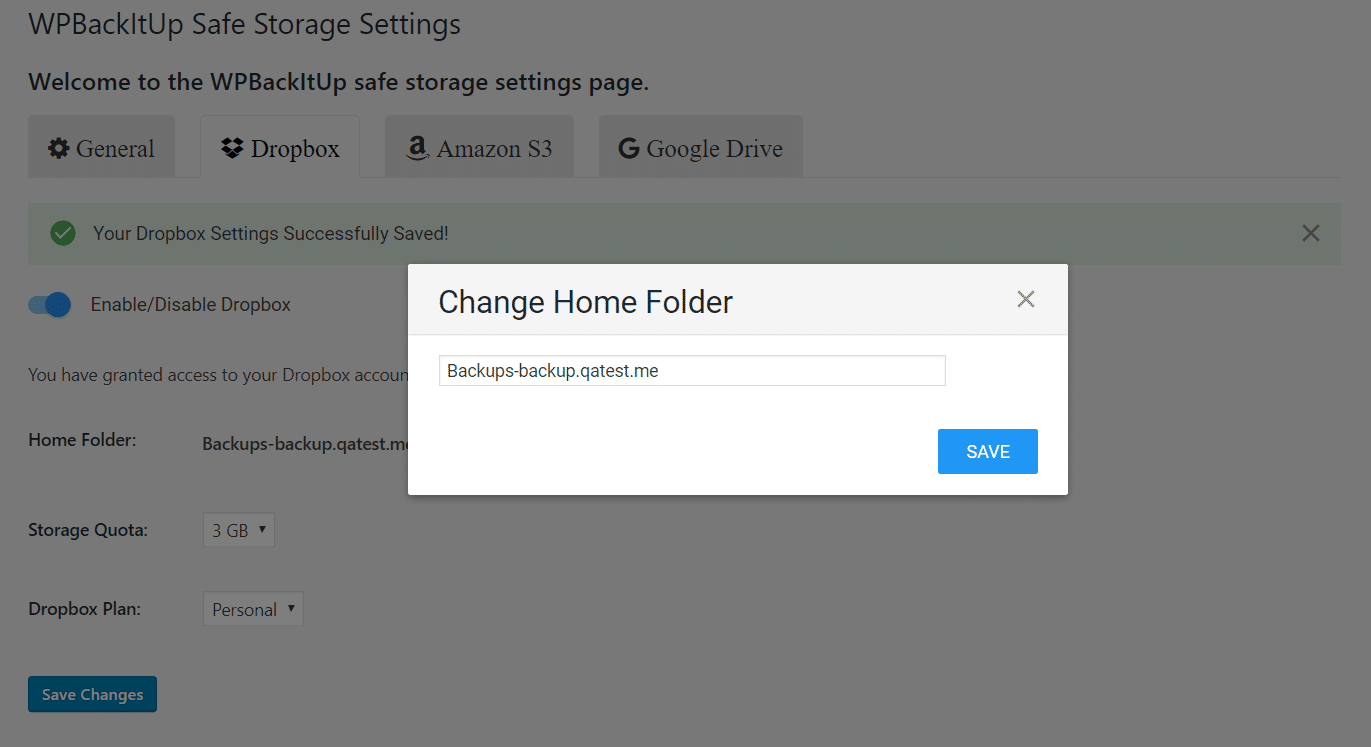
Task: Switch to the General tab label
Action: point(115,149)
